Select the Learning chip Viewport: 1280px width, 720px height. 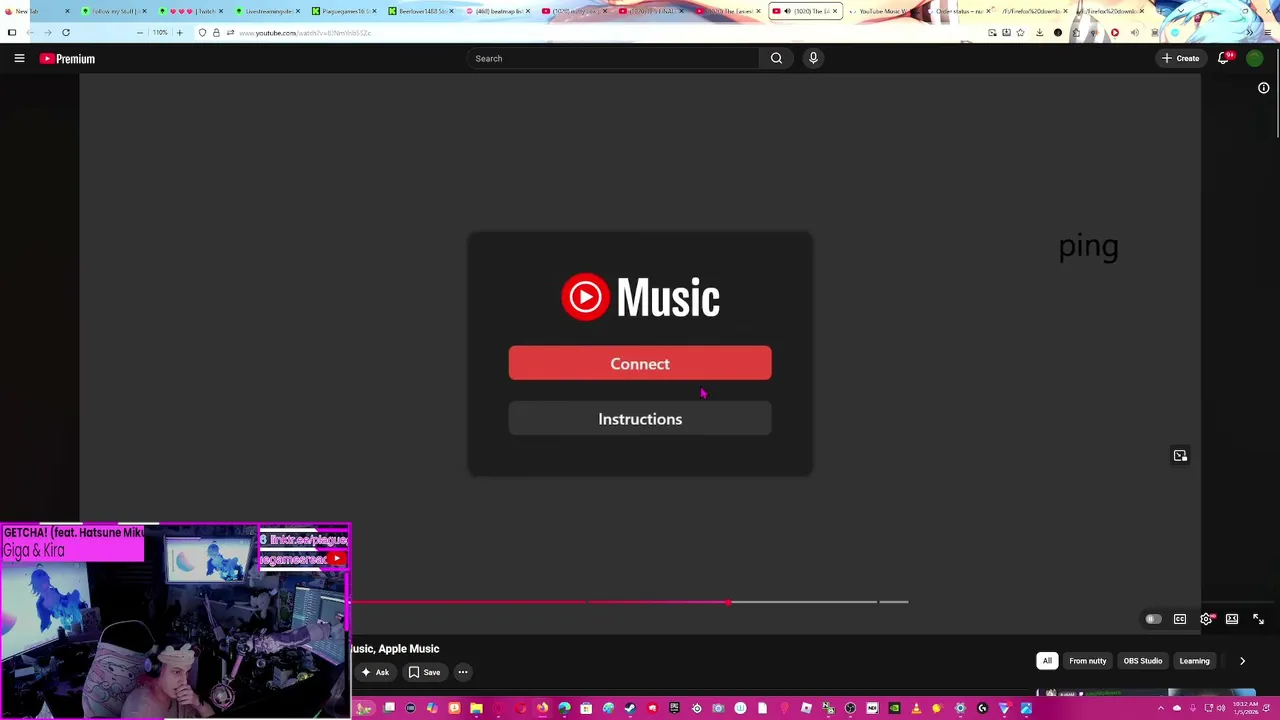tap(1195, 661)
